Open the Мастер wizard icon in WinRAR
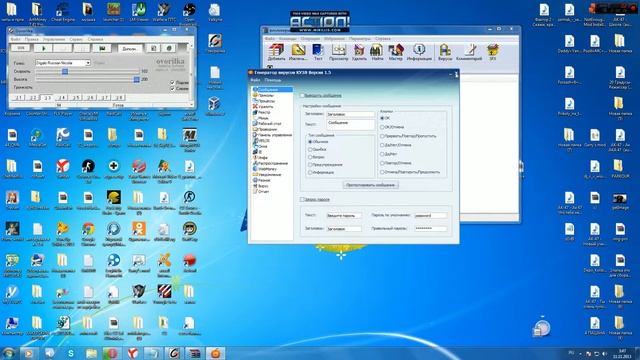 coord(396,53)
